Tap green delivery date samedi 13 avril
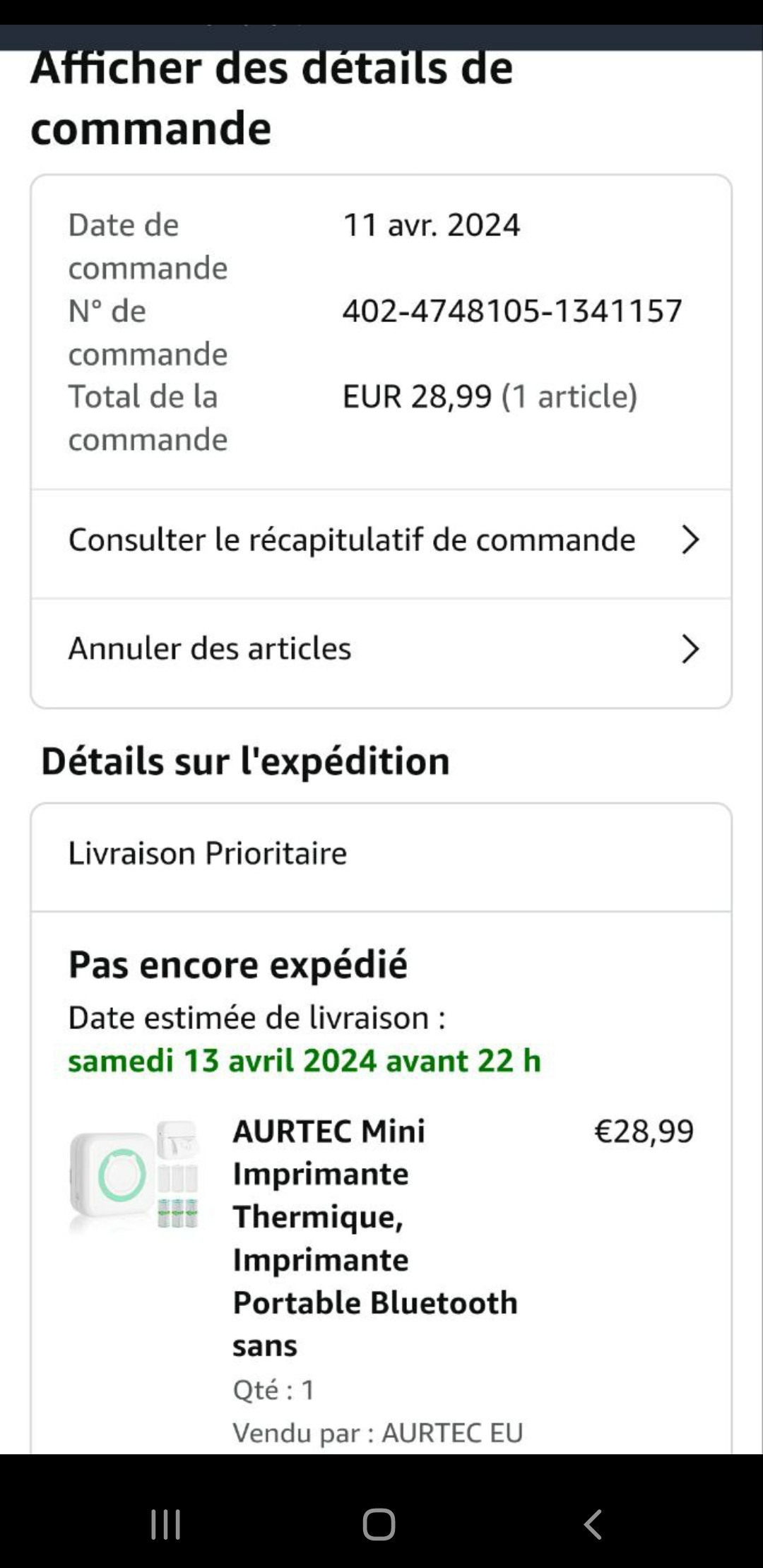763x1568 pixels. pos(304,1060)
